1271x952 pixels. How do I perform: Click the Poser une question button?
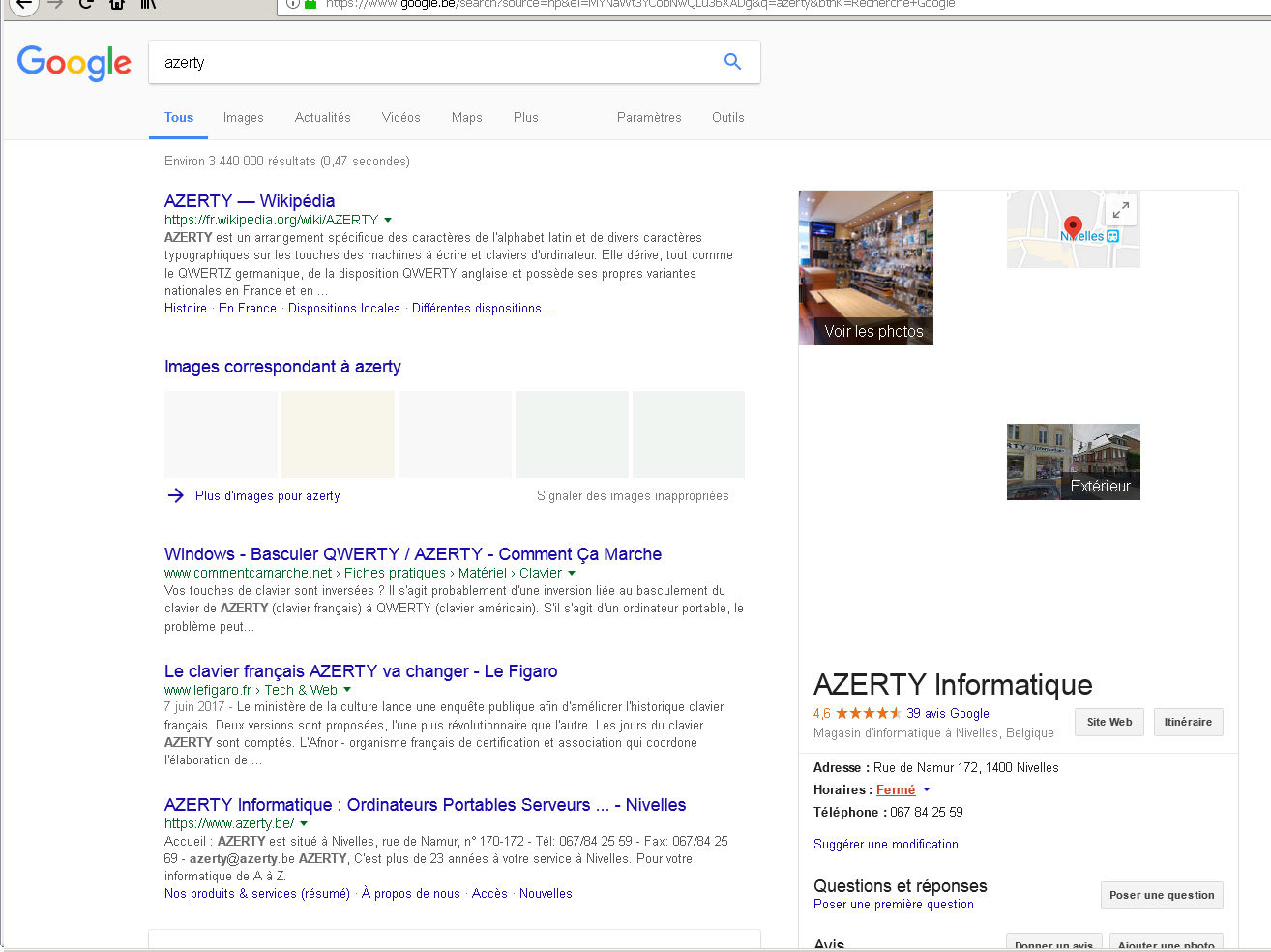(x=1162, y=895)
